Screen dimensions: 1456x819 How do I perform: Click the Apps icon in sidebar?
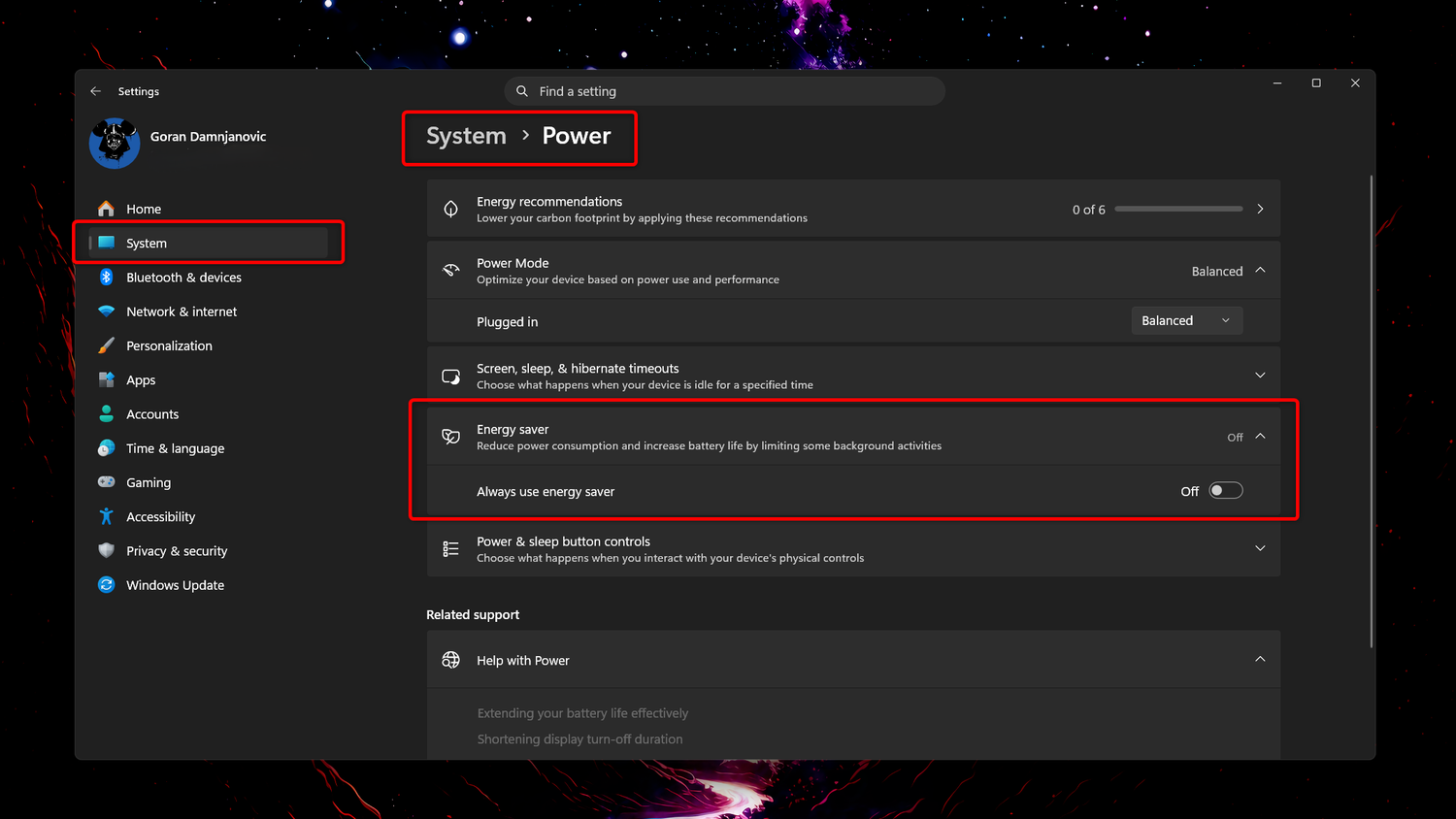[107, 379]
